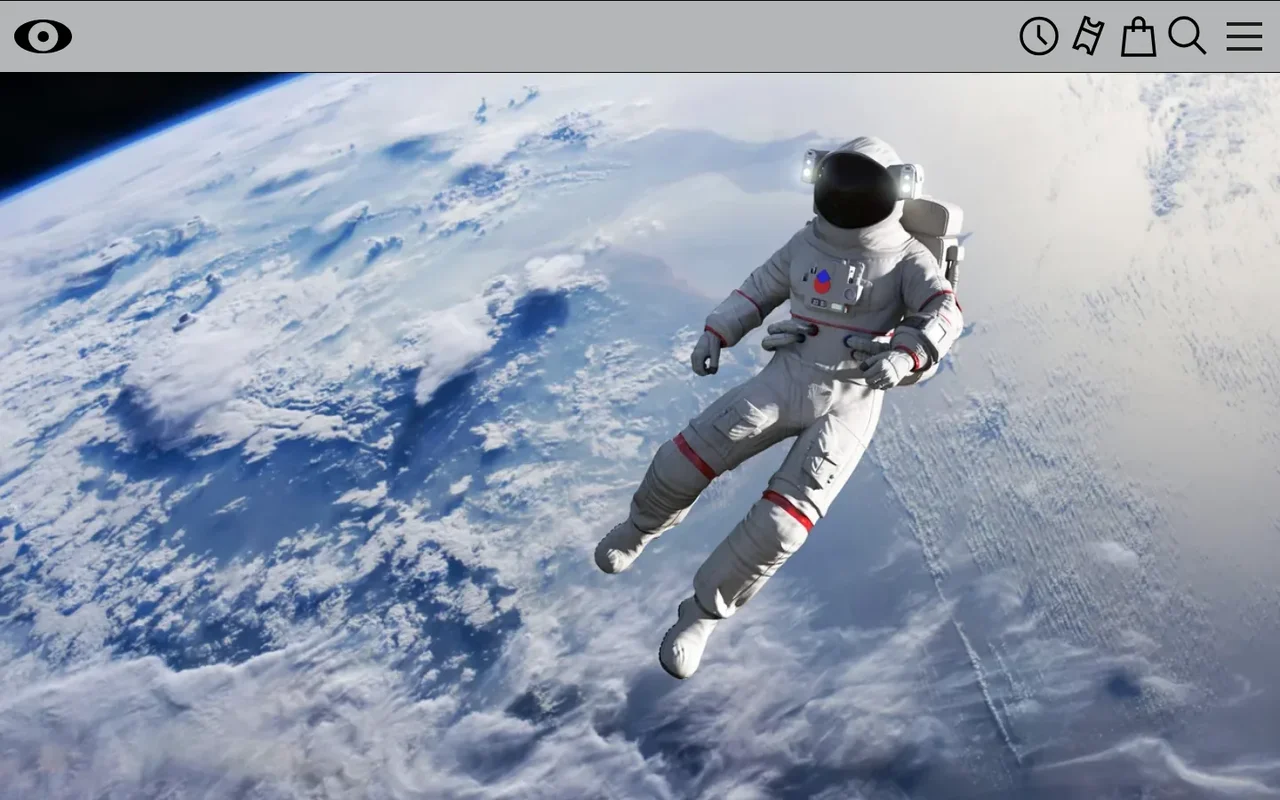Open the shopping bag icon
Screen dimensions: 1280x800
click(1138, 37)
